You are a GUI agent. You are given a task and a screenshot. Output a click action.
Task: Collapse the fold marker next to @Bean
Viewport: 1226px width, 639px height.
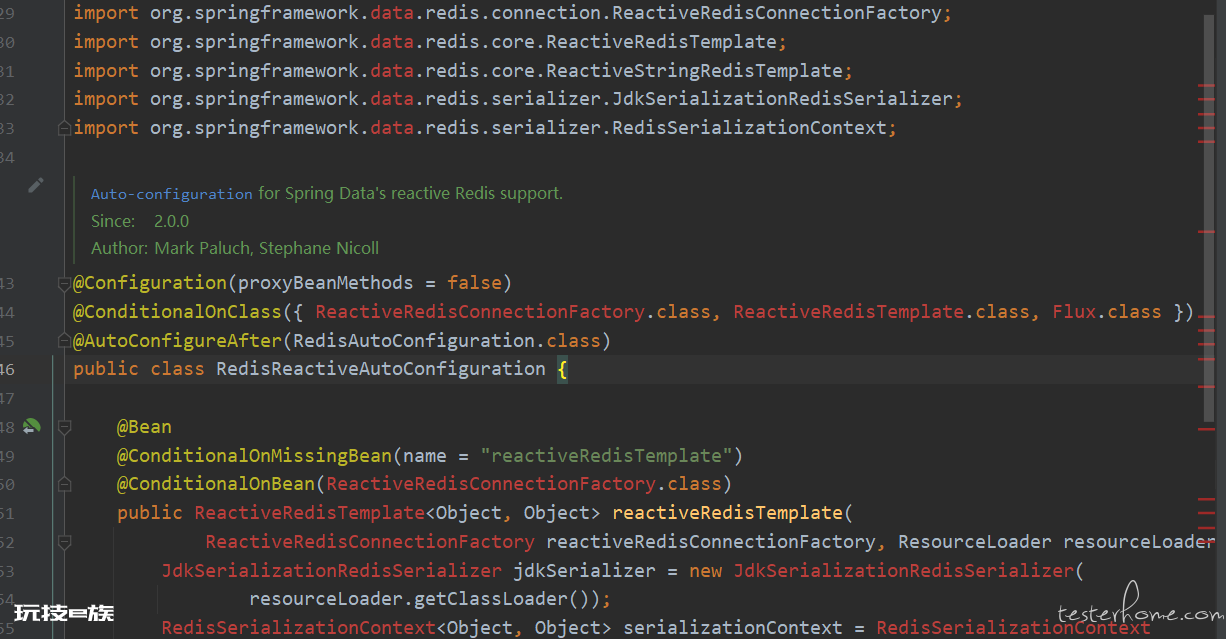(x=64, y=427)
